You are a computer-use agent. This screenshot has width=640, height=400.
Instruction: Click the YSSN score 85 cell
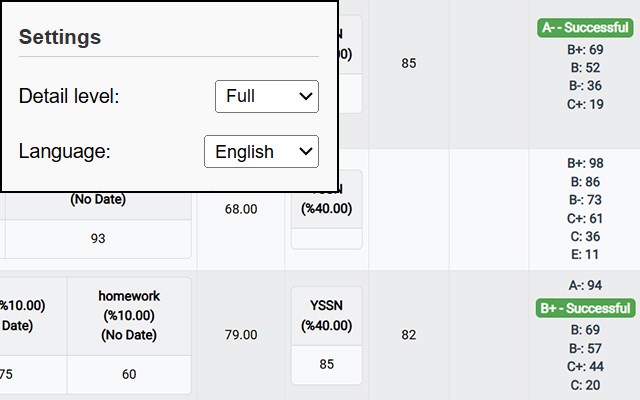click(x=327, y=364)
